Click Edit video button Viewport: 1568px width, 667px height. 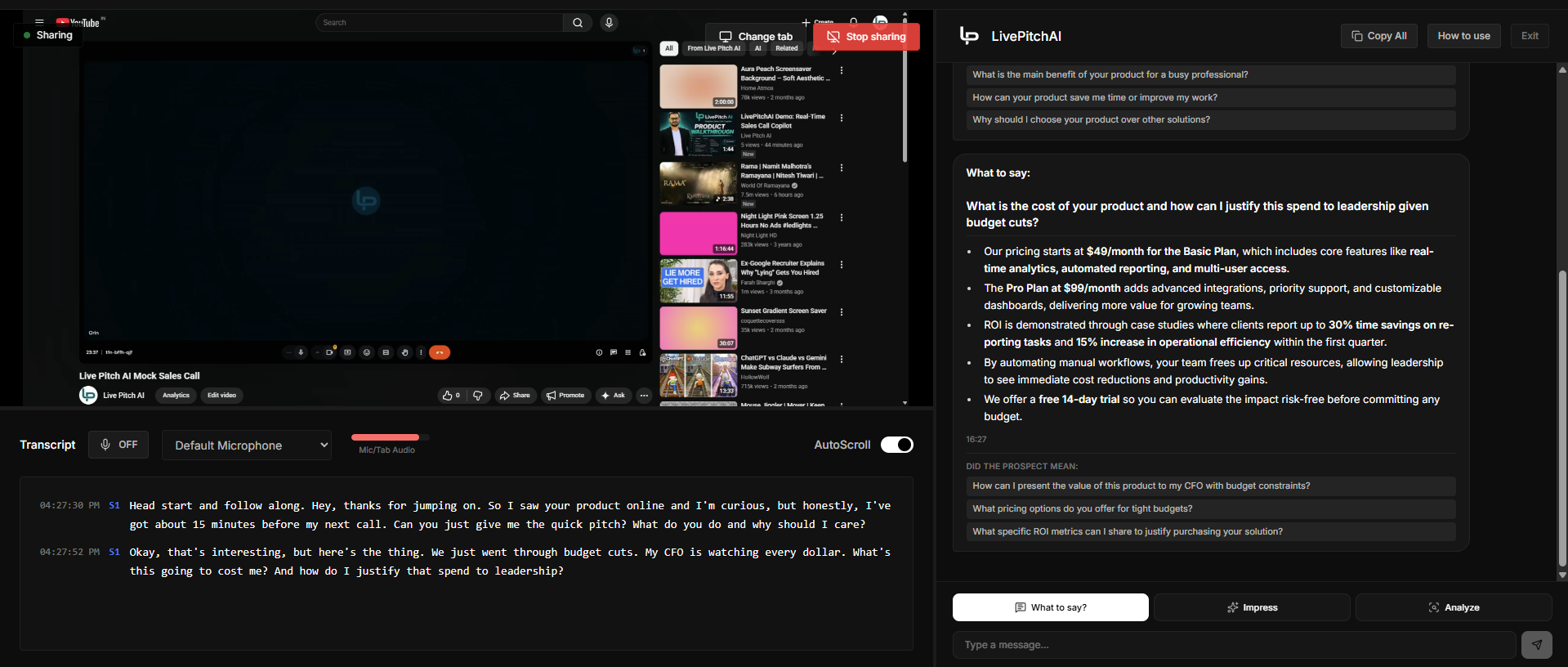point(221,396)
